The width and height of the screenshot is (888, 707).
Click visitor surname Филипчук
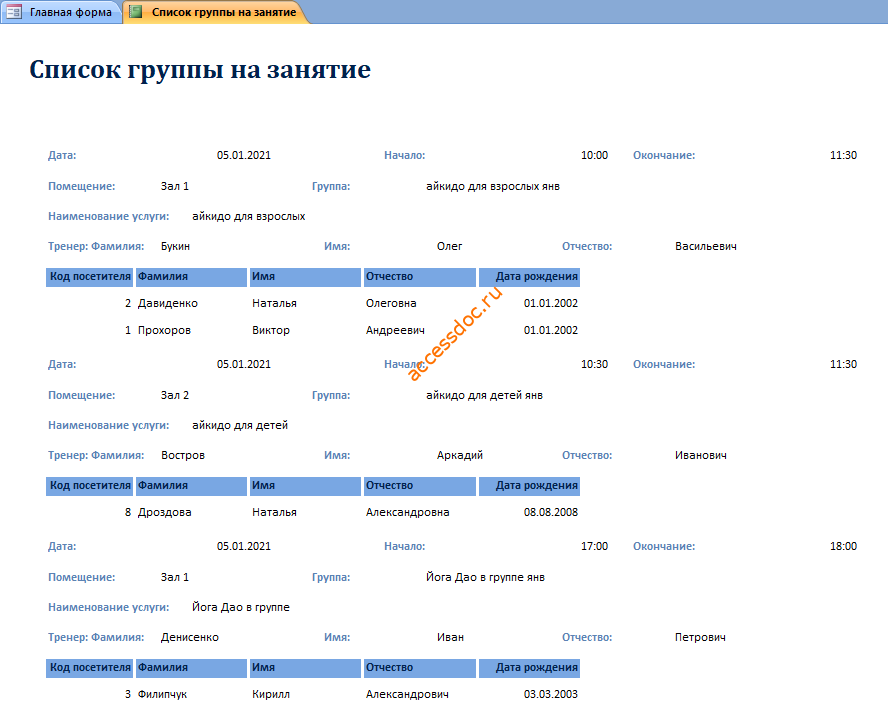[x=163, y=695]
